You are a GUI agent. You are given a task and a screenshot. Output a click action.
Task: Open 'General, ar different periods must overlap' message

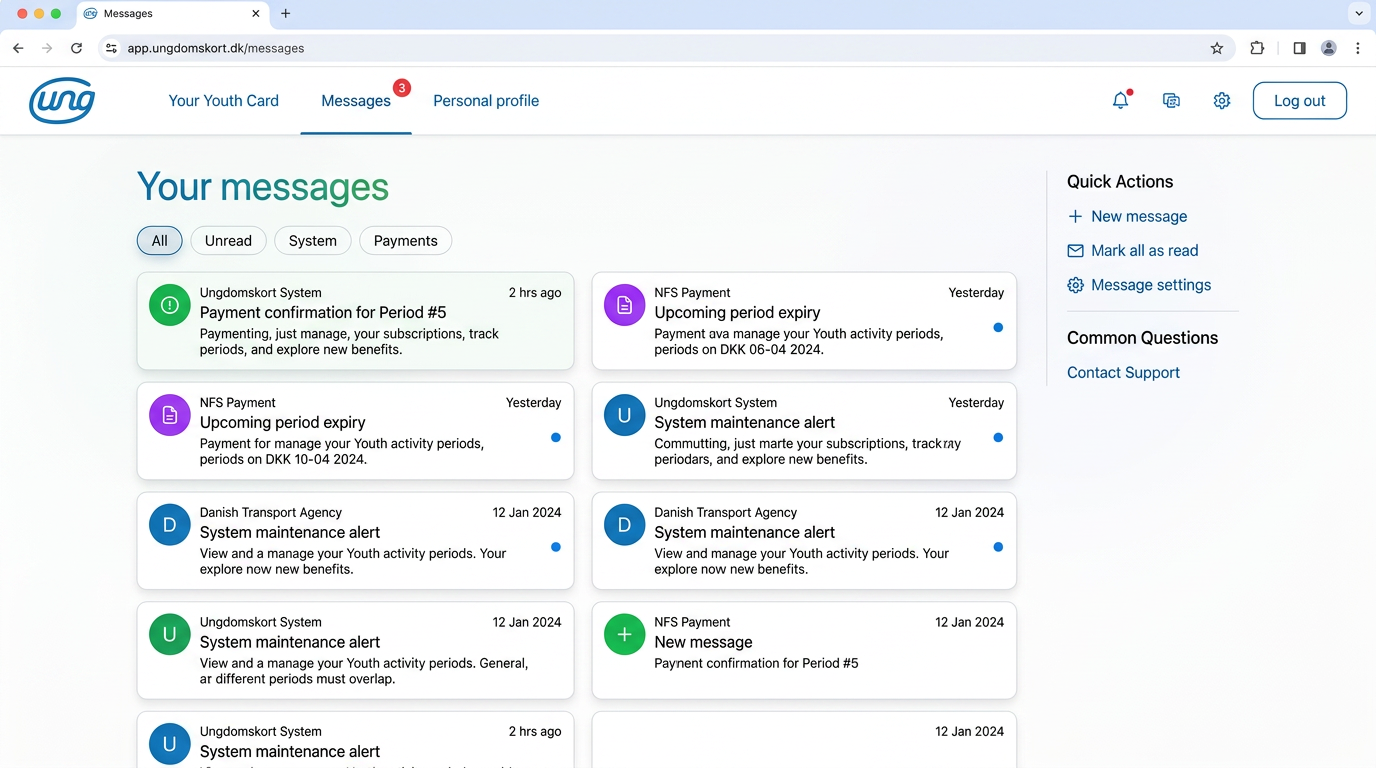355,650
